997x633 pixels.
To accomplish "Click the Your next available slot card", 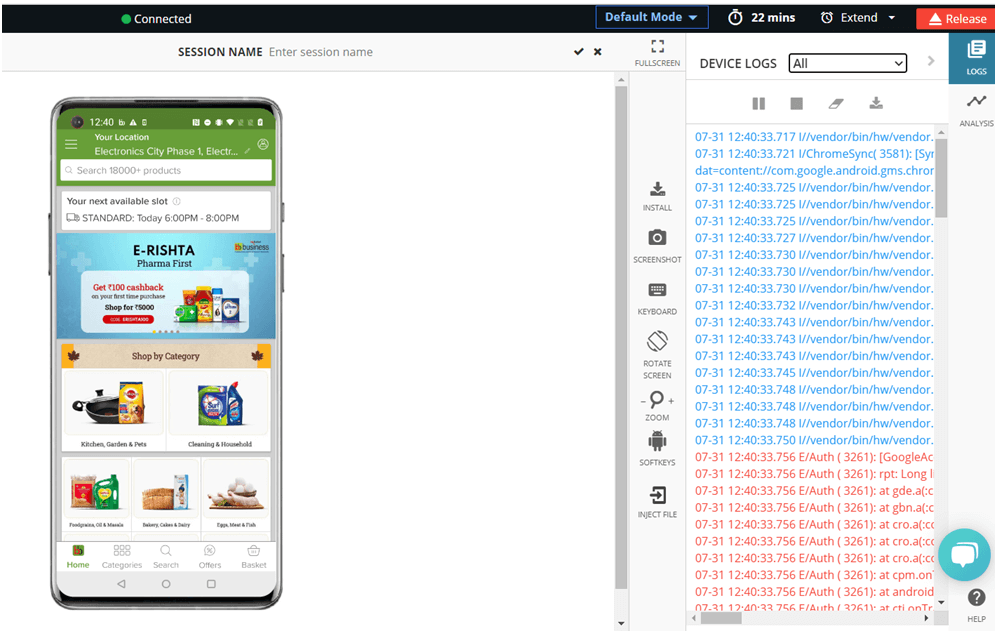I will click(166, 210).
